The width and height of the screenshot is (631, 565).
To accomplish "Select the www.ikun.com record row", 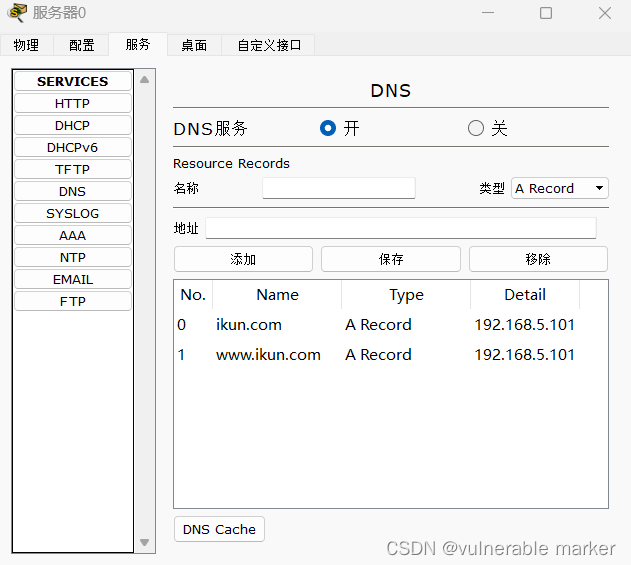I will point(391,355).
